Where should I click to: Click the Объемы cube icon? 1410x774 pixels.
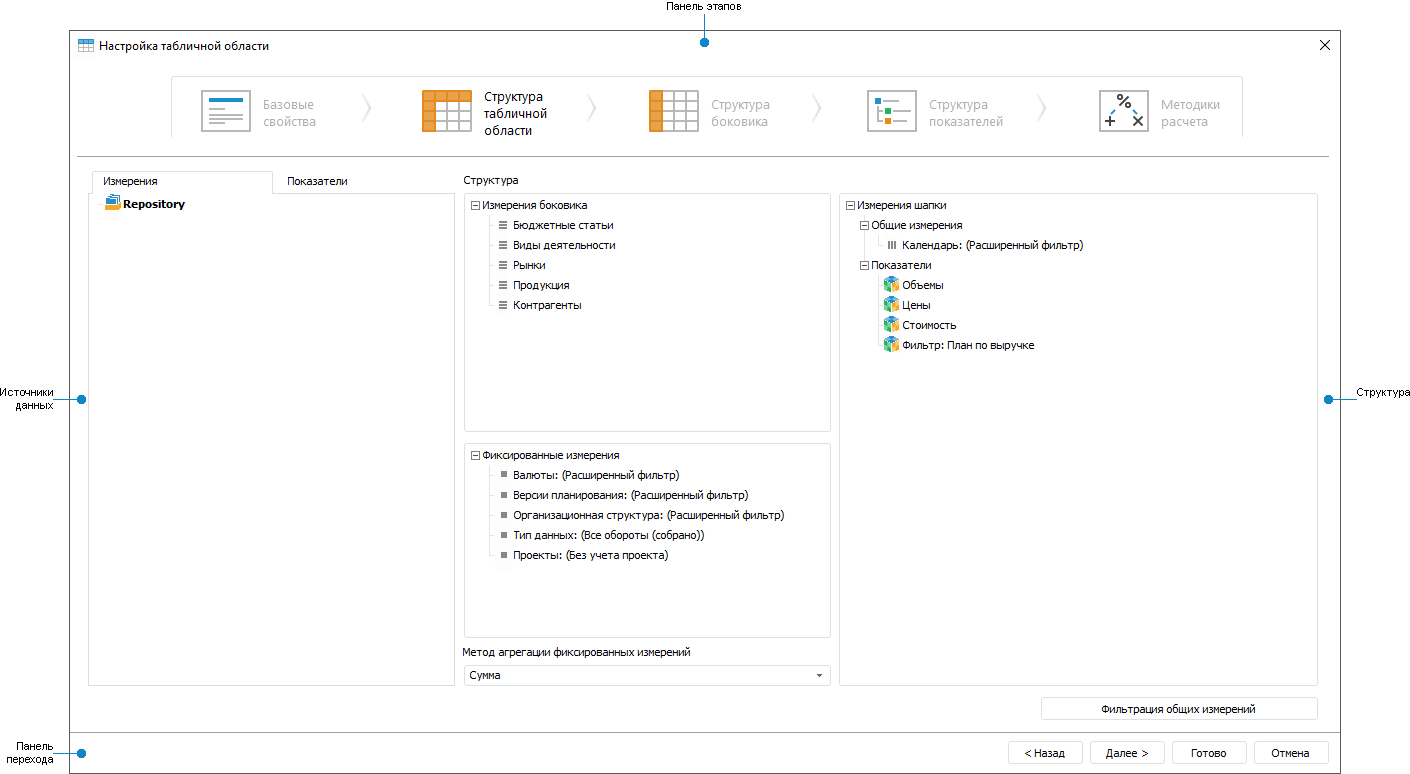click(x=891, y=285)
